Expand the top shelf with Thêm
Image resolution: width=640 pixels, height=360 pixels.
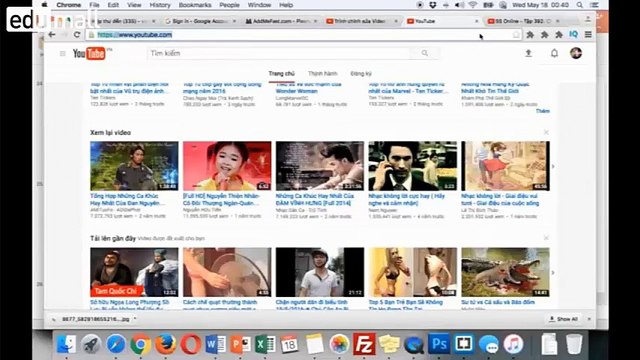(x=542, y=111)
